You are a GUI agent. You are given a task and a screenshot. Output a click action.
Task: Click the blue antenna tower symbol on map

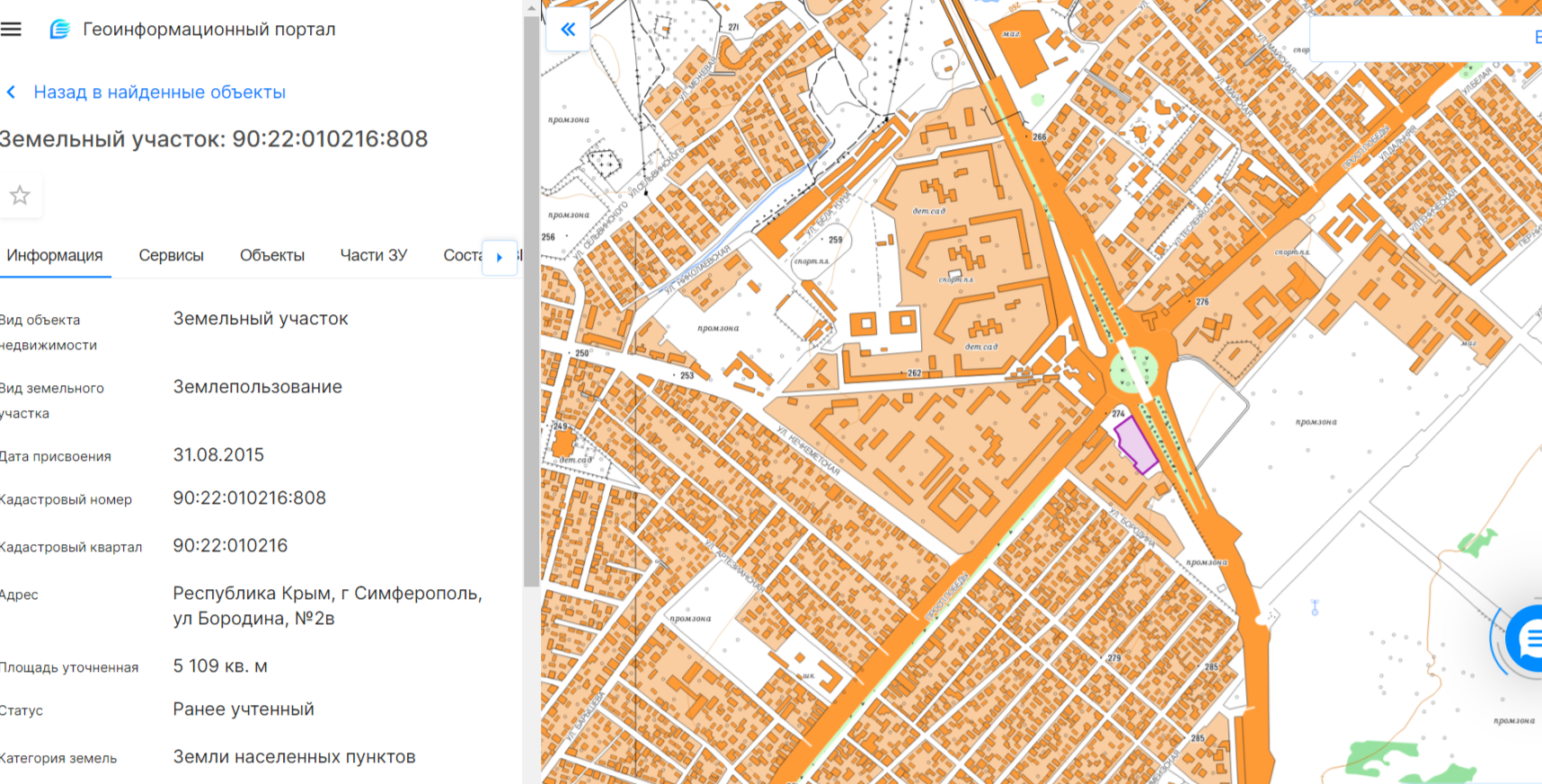[x=1314, y=608]
